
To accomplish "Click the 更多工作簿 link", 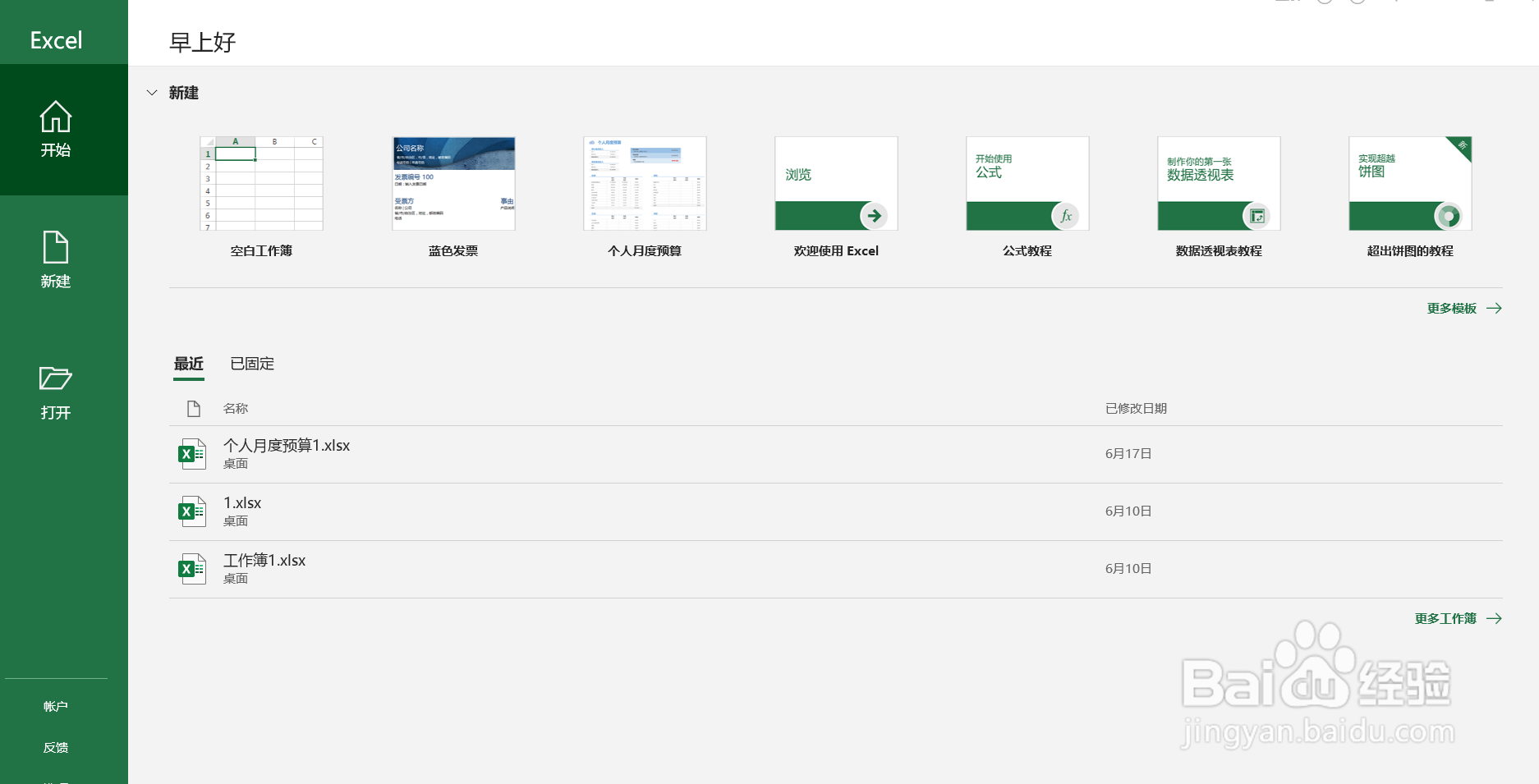I will [x=1445, y=618].
